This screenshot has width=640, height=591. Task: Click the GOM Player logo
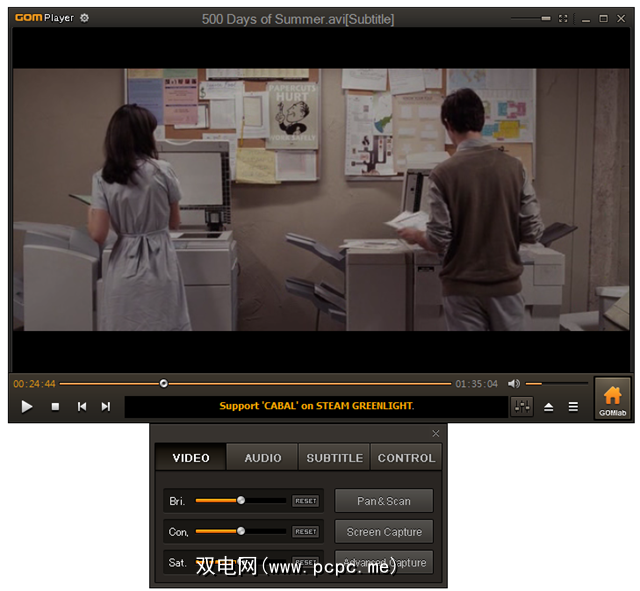click(x=44, y=18)
